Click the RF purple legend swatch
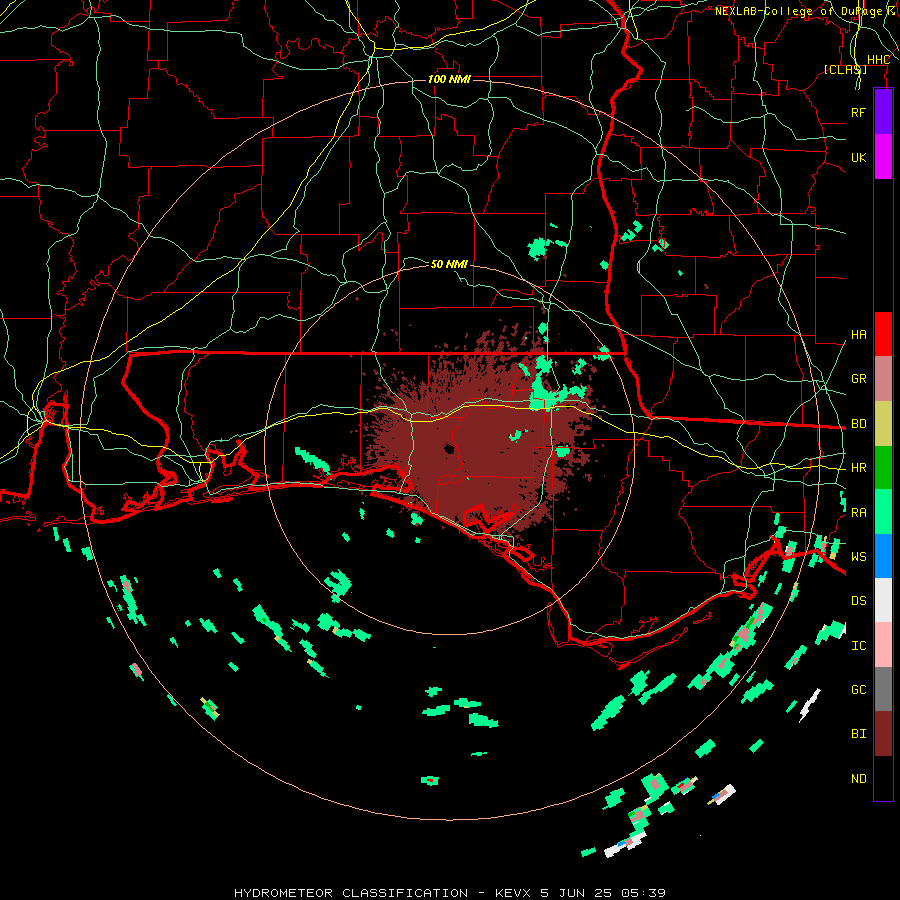The width and height of the screenshot is (900, 900). 883,112
